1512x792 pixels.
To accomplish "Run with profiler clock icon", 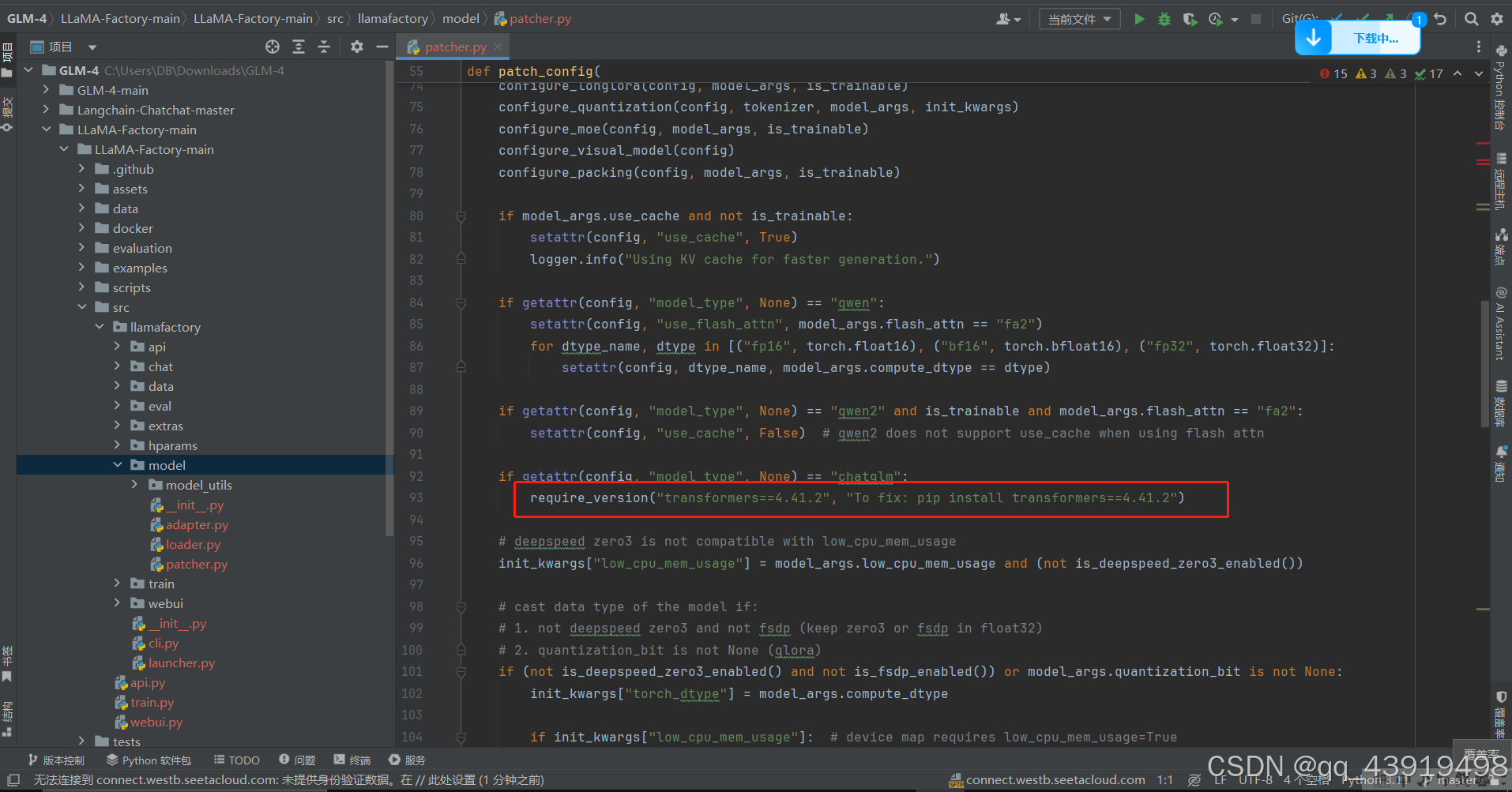I will pos(1216,19).
